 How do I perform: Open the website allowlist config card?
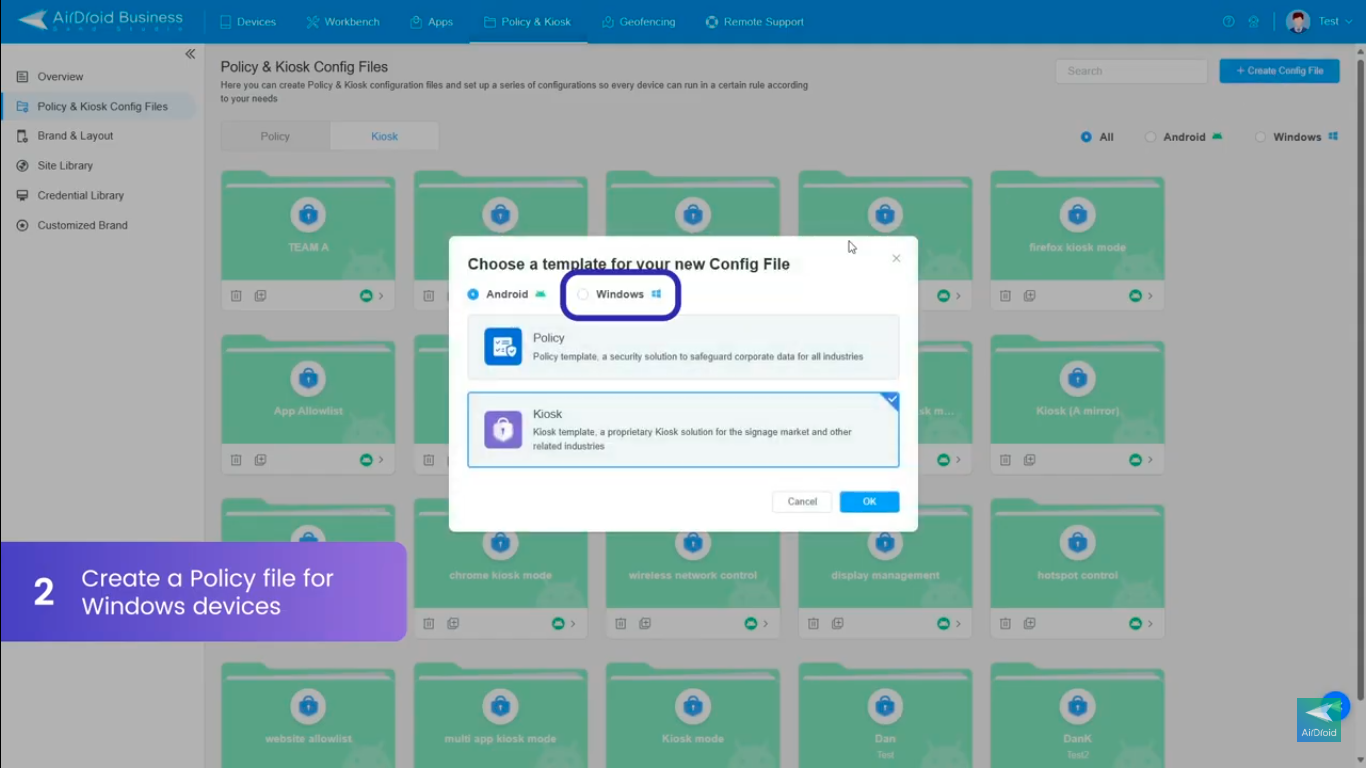[308, 714]
